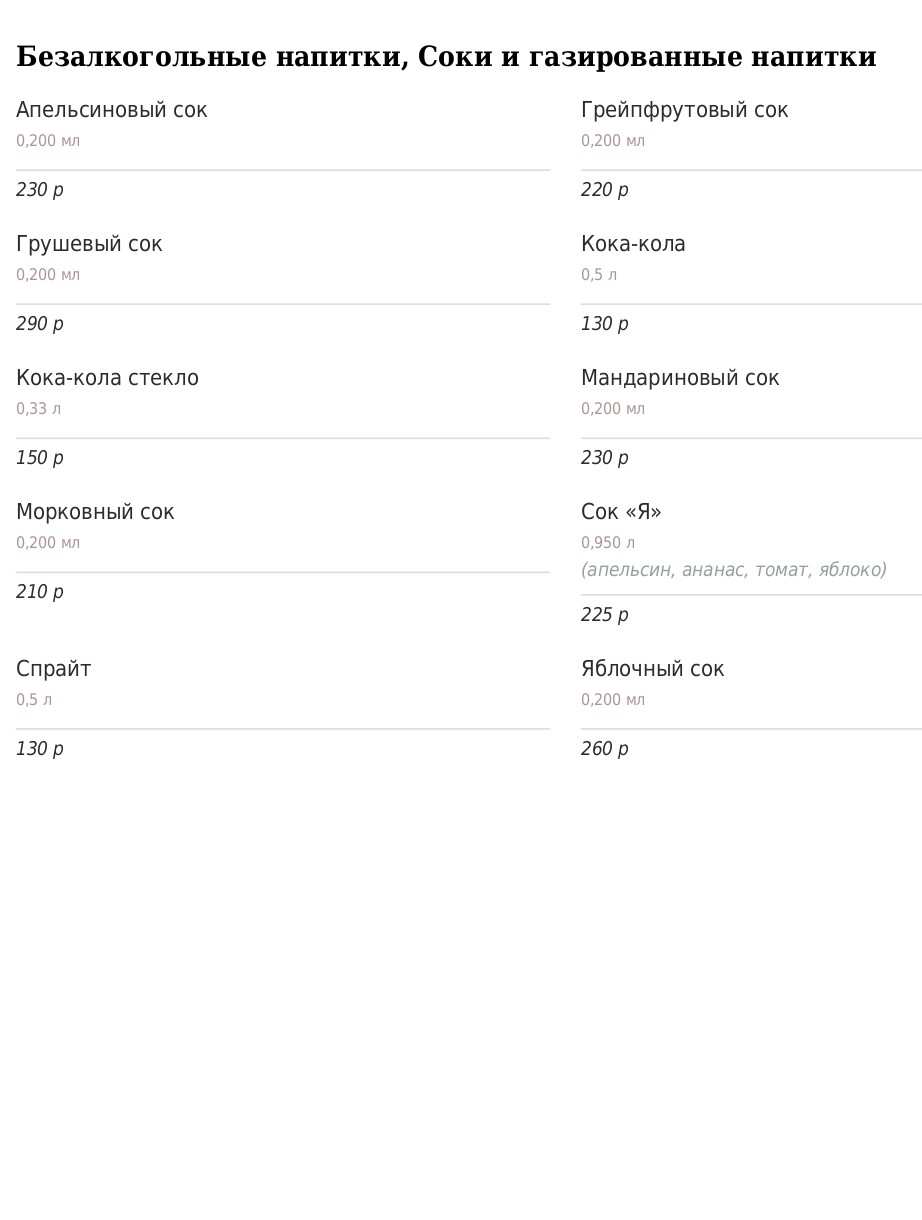The image size is (922, 1220).
Task: Click the 225 р price for Сок «Я»
Action: click(x=605, y=615)
